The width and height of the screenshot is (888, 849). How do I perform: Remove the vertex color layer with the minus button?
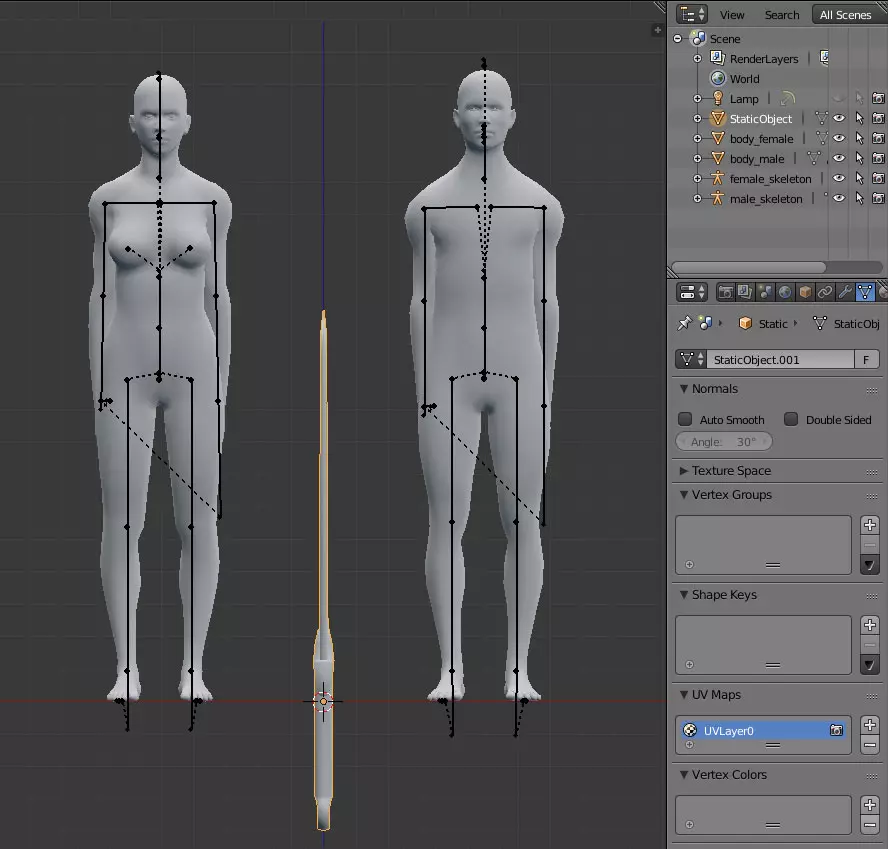coord(869,825)
